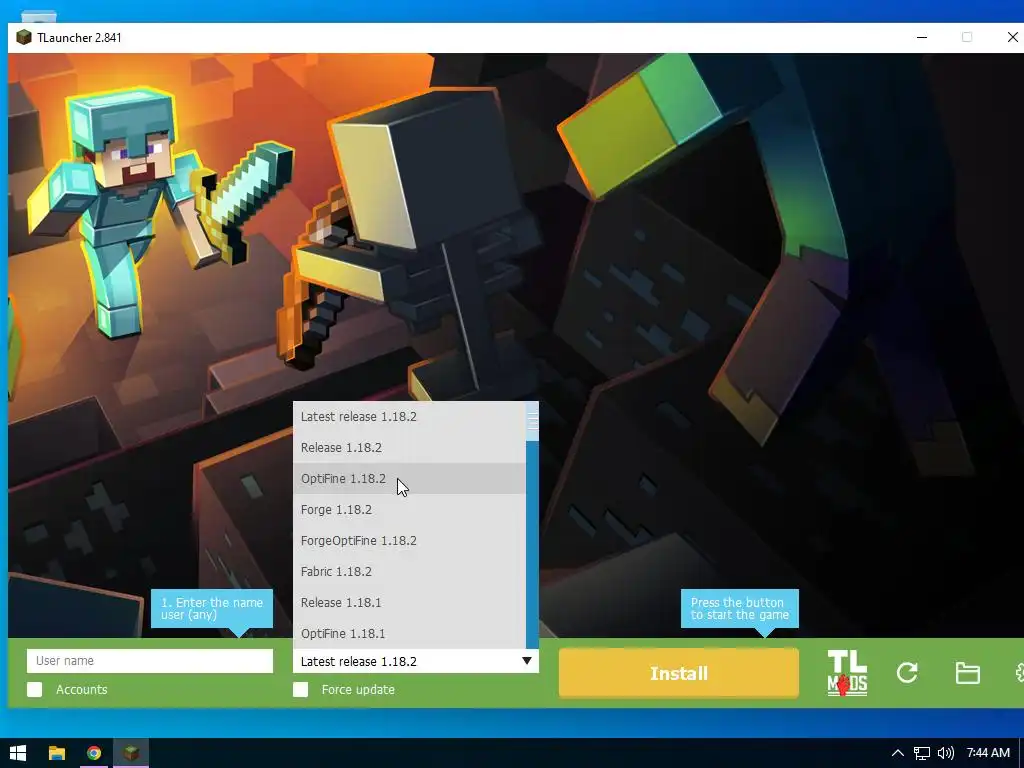Focus the User name field
This screenshot has height=768, width=1024.
coord(150,661)
